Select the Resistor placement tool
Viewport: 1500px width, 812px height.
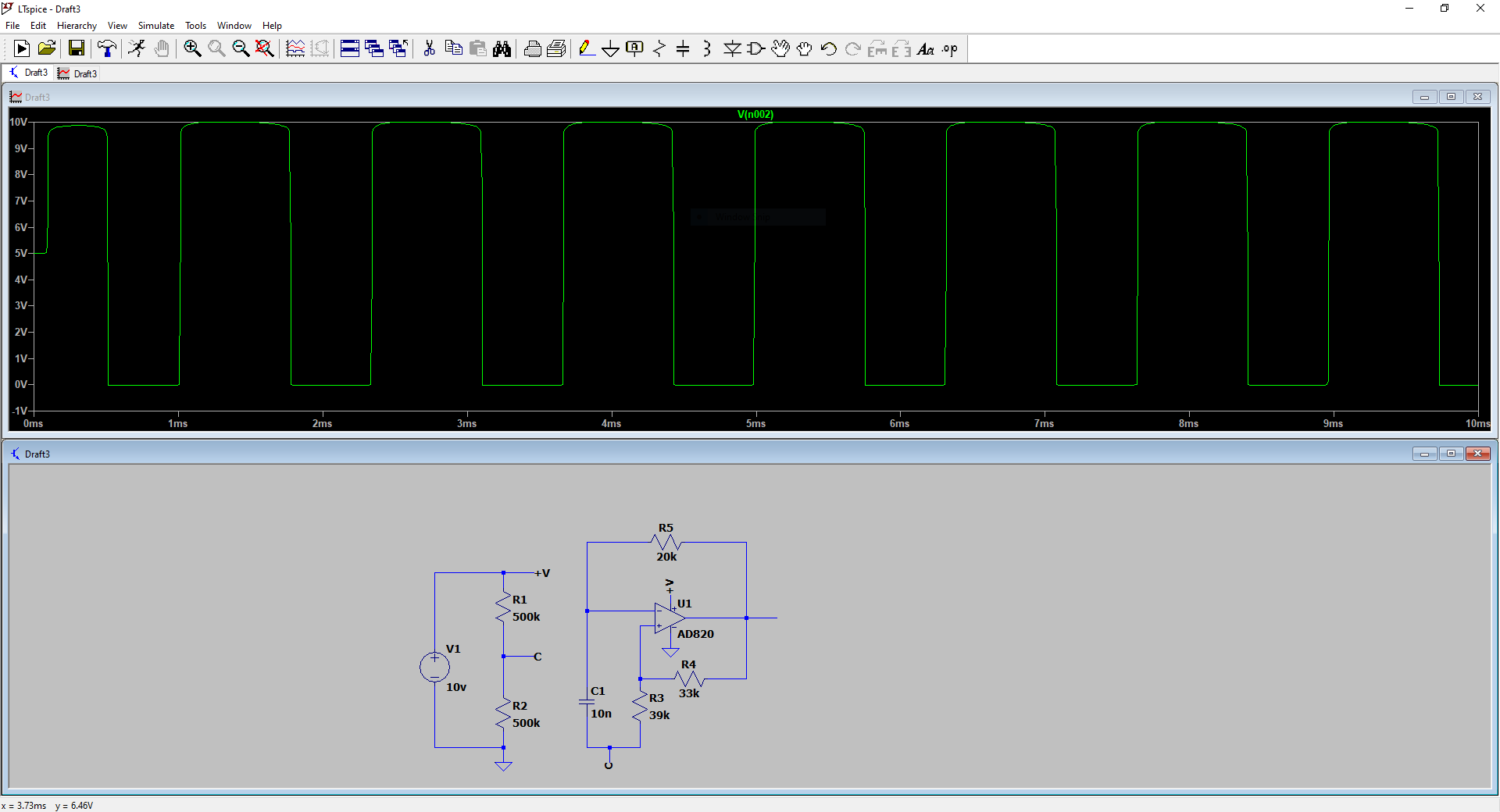[x=659, y=49]
